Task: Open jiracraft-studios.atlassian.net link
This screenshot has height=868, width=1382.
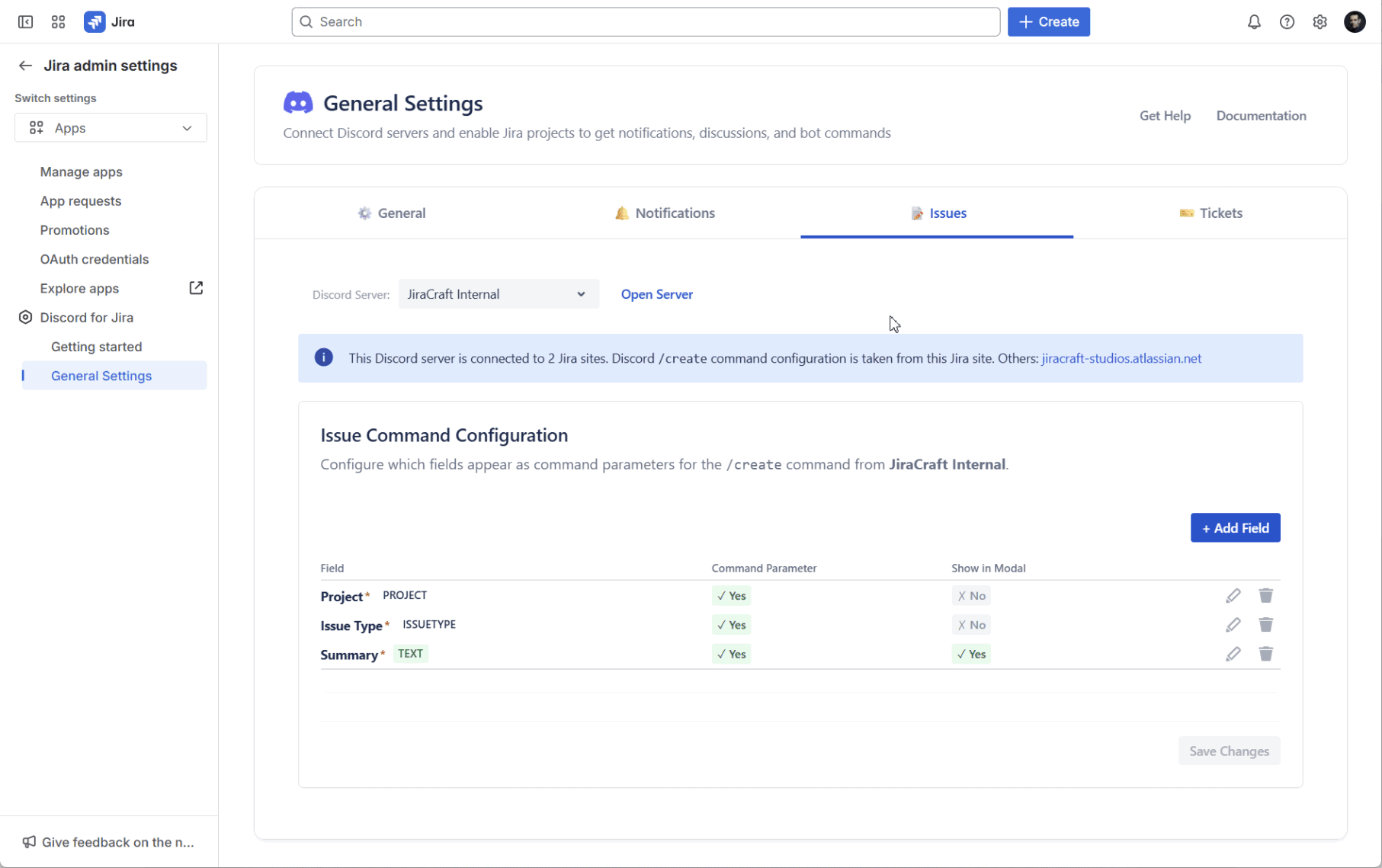Action: pyautogui.click(x=1121, y=358)
